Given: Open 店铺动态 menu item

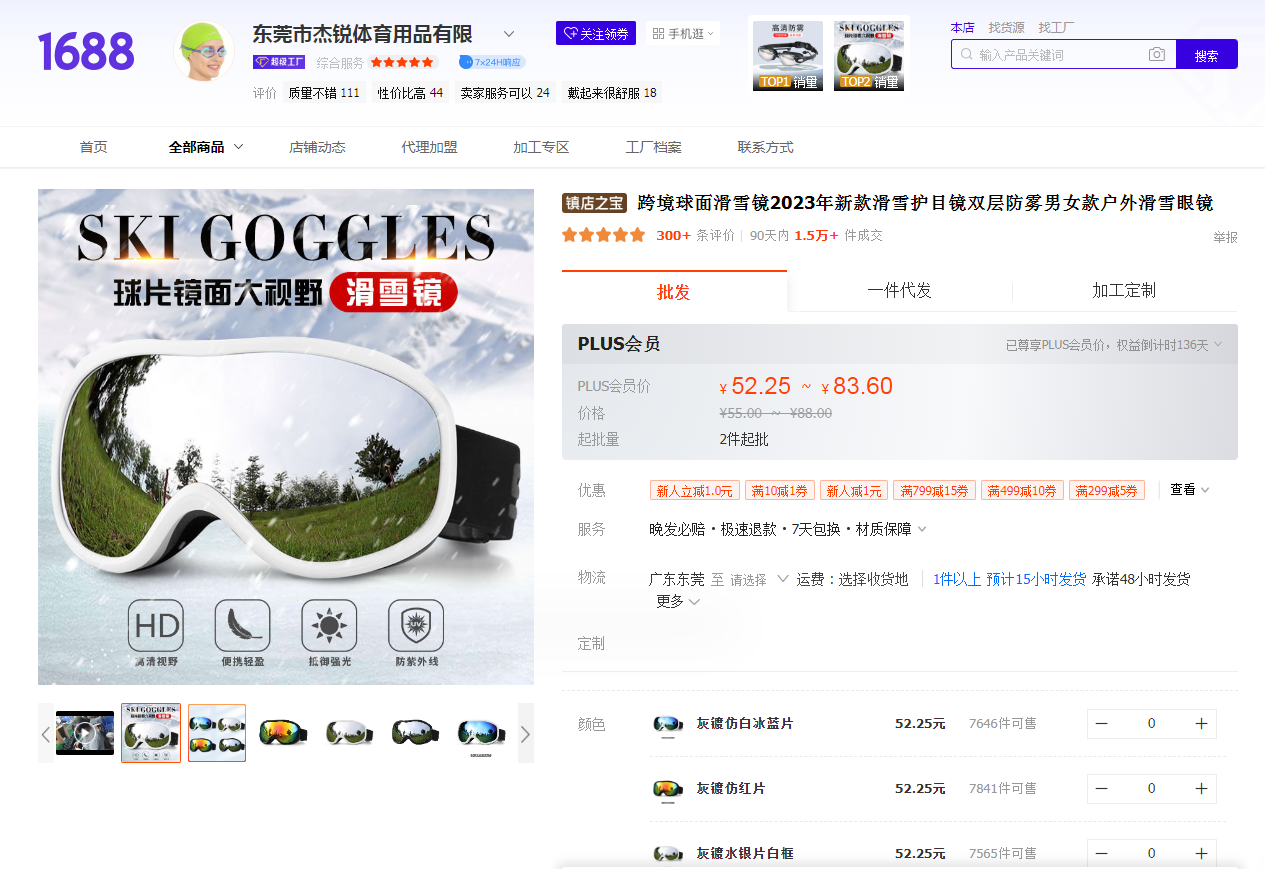Looking at the screenshot, I should coord(317,147).
